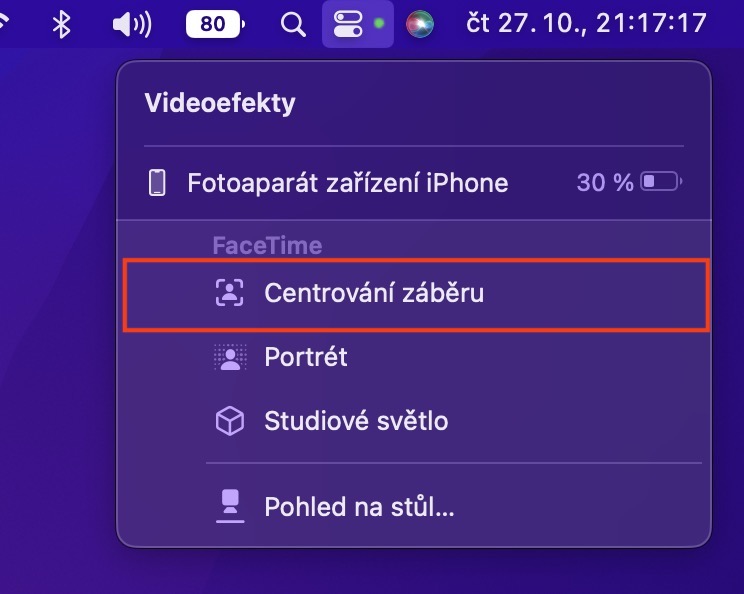Click the Bluetooth icon in menu bar
Image resolution: width=744 pixels, height=594 pixels.
pos(61,24)
